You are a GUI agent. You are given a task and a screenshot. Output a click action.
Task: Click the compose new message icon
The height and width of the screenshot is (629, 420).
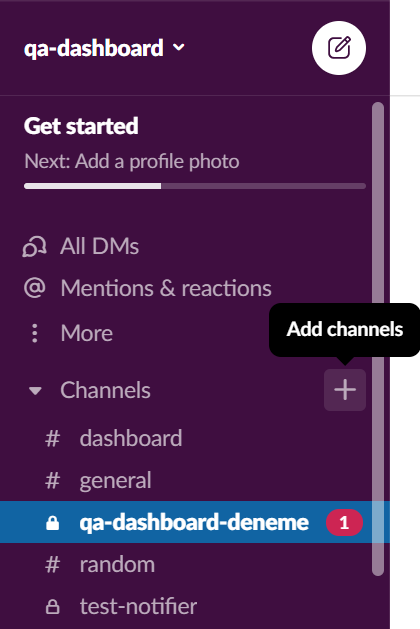[x=339, y=48]
